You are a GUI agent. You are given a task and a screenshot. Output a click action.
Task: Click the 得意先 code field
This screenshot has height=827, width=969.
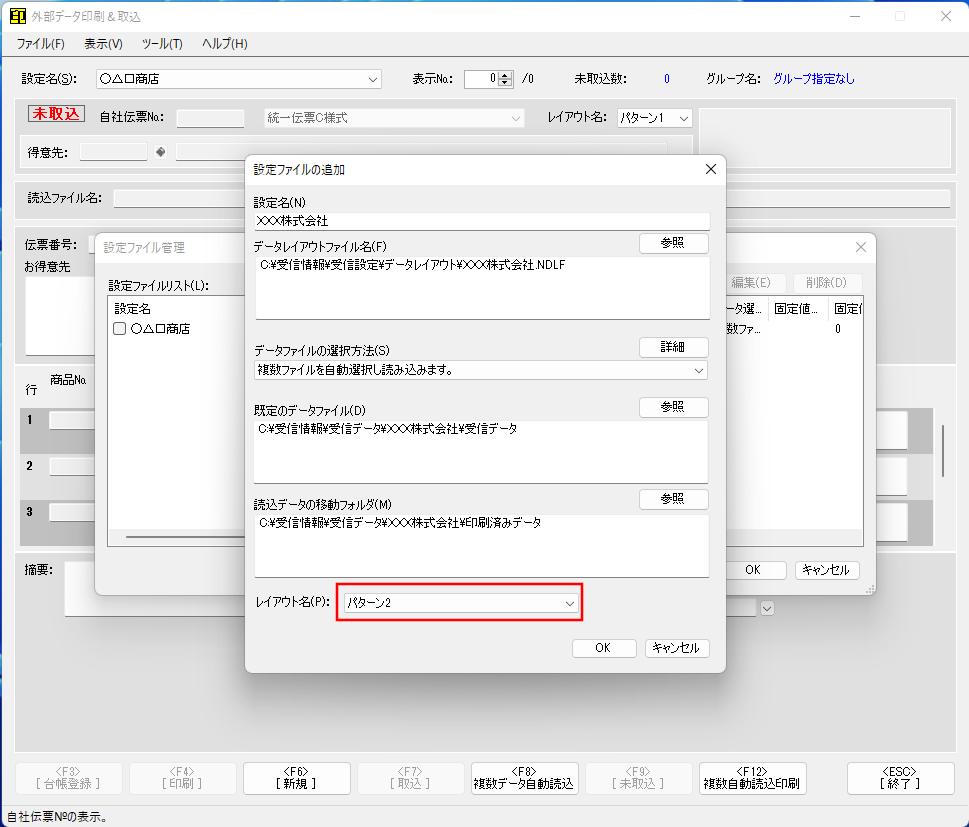pyautogui.click(x=114, y=152)
